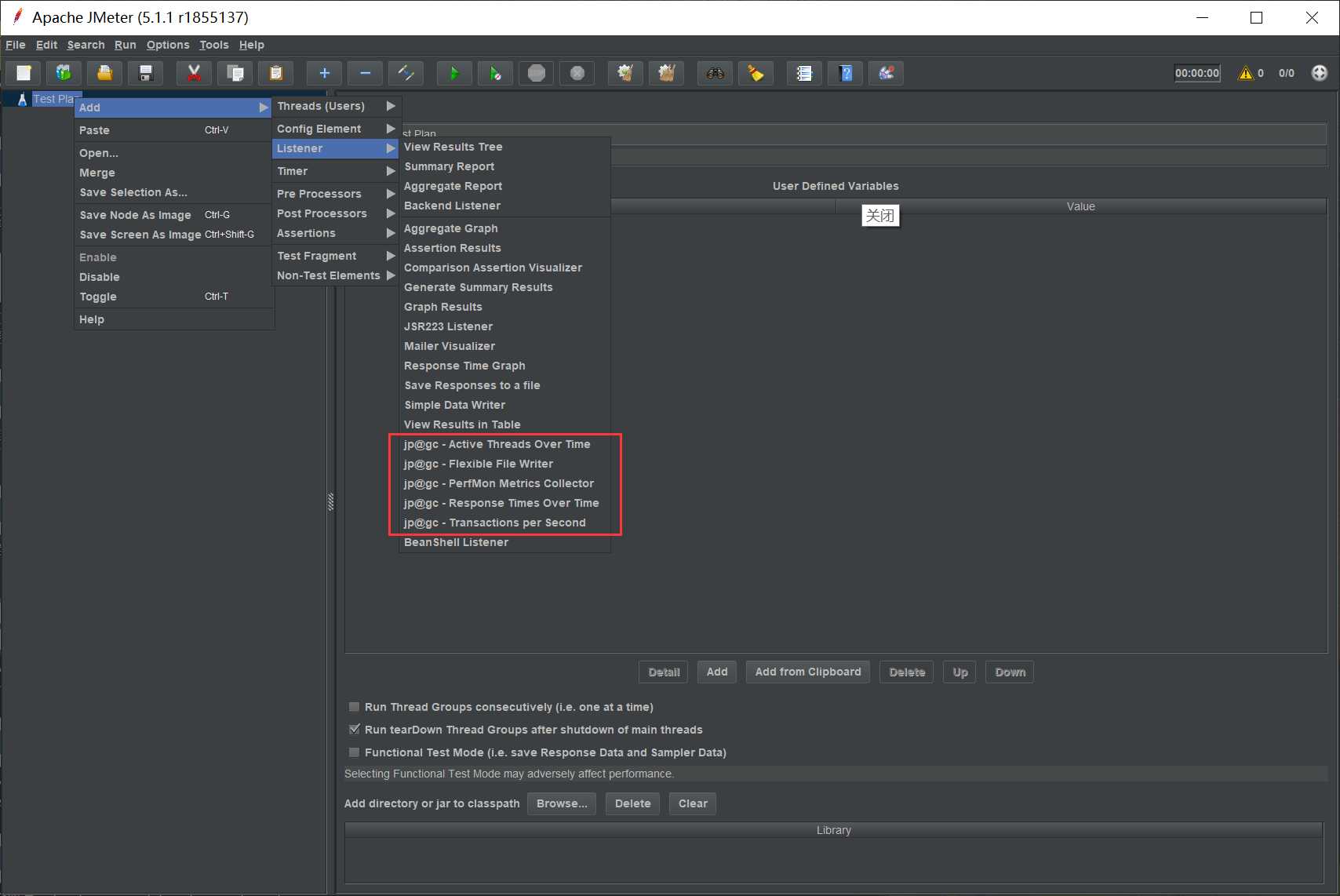Click the Collapse All minus icon
The height and width of the screenshot is (896, 1340).
[x=365, y=73]
